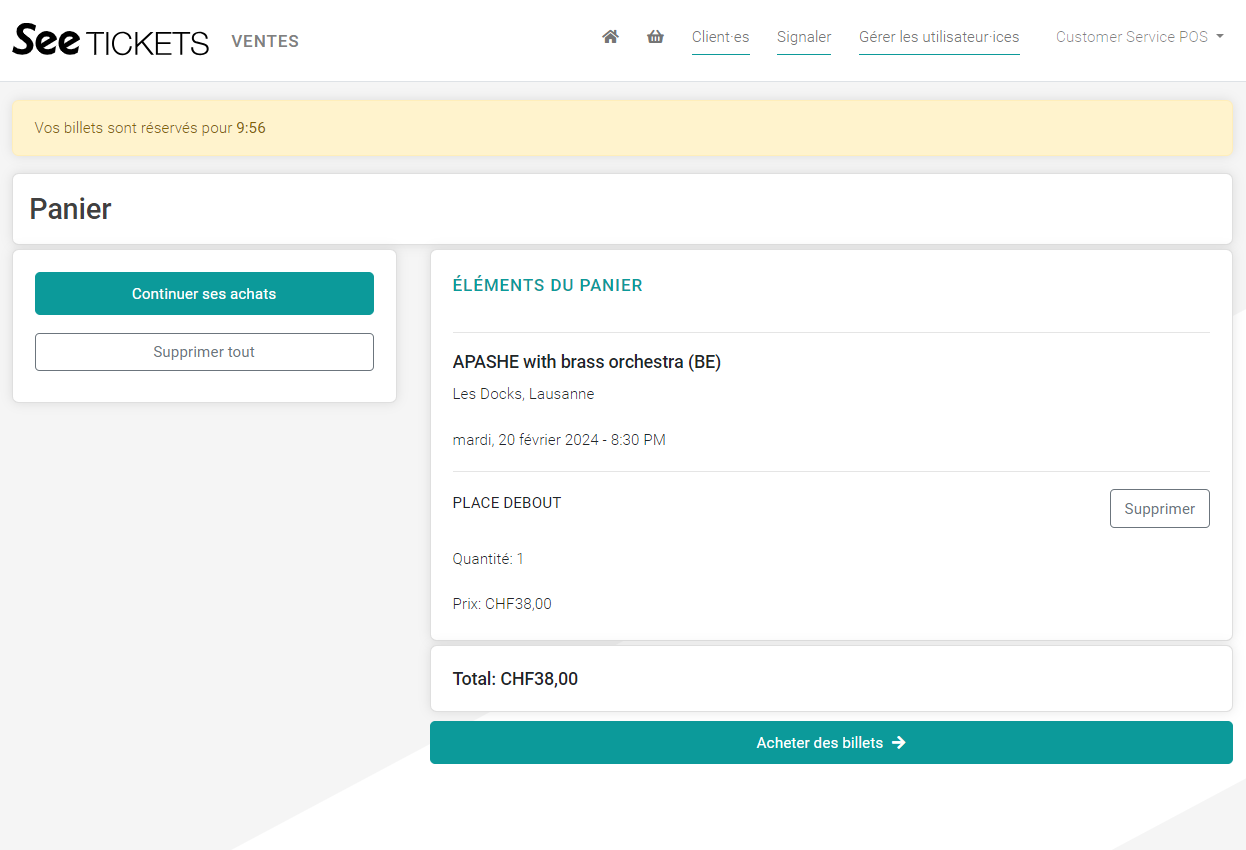The height and width of the screenshot is (850, 1246).
Task: Open the Signaler menu item
Action: [804, 37]
